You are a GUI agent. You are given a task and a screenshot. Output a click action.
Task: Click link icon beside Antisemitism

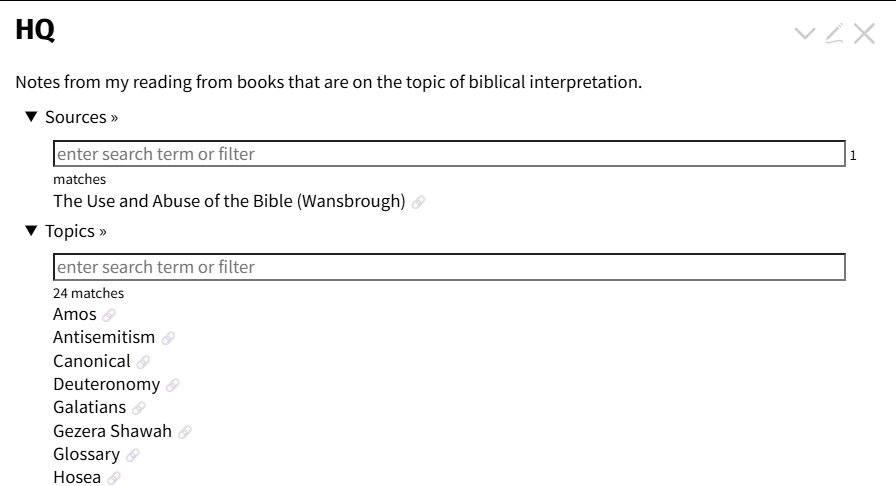tap(168, 338)
